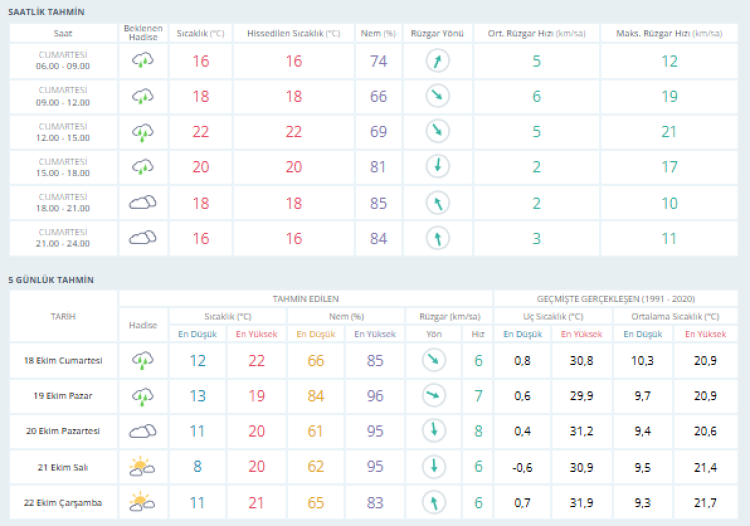Click the rain icon for 18 Ekim Cumartesi

(x=143, y=361)
